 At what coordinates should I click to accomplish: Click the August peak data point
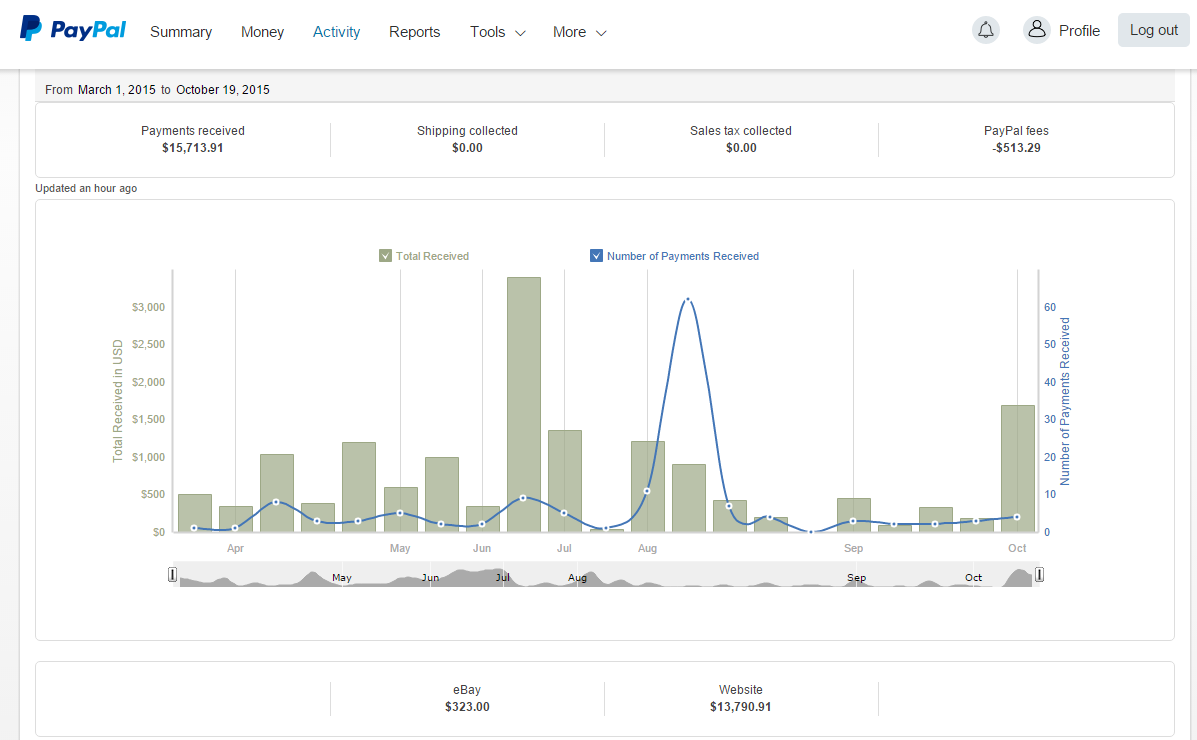tap(688, 299)
